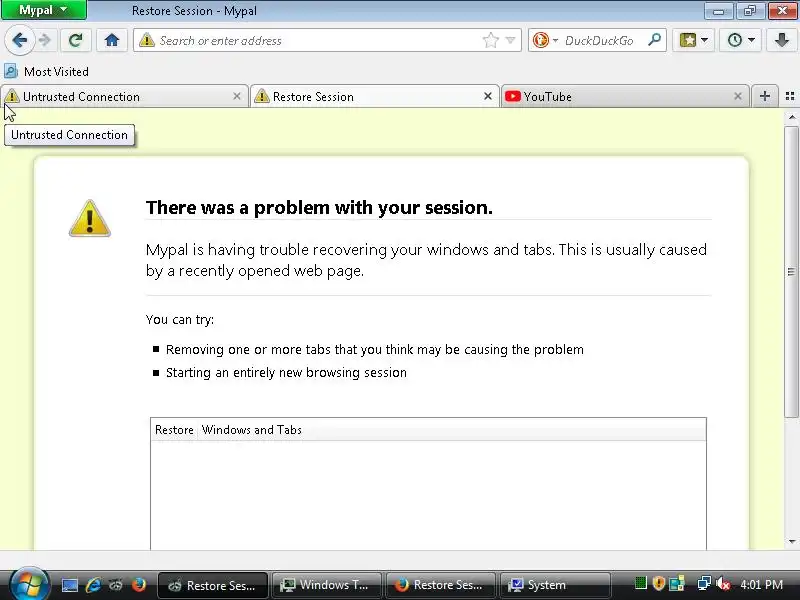The image size is (800, 600).
Task: Go back with the Back arrow button
Action: pyautogui.click(x=19, y=40)
